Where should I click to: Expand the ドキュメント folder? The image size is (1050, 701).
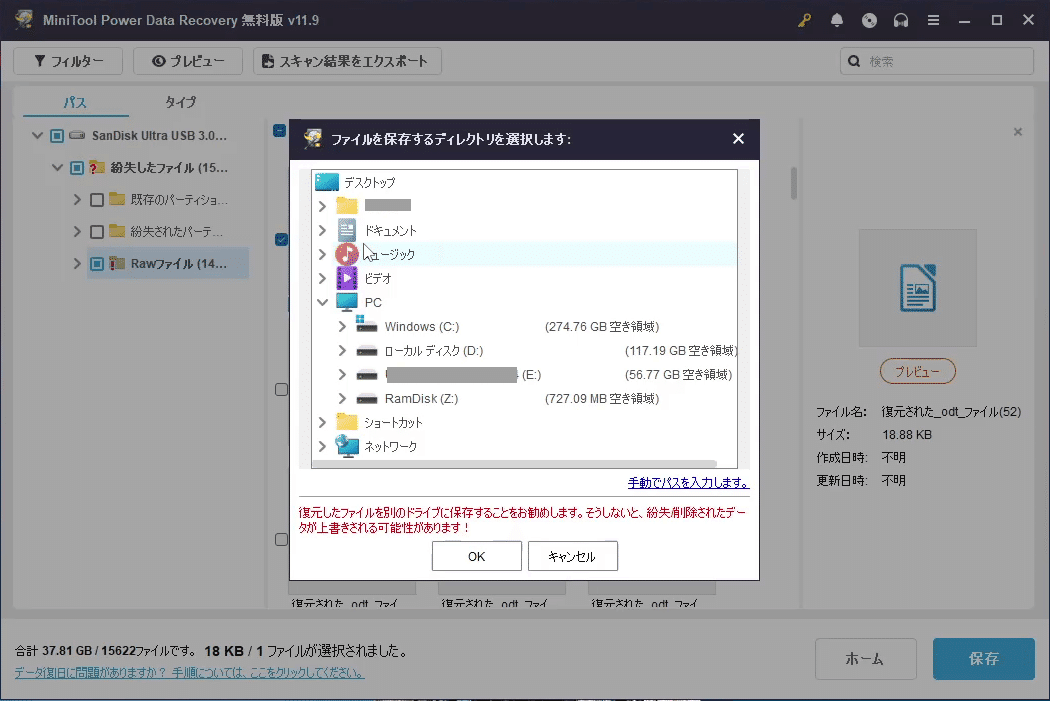[322, 230]
